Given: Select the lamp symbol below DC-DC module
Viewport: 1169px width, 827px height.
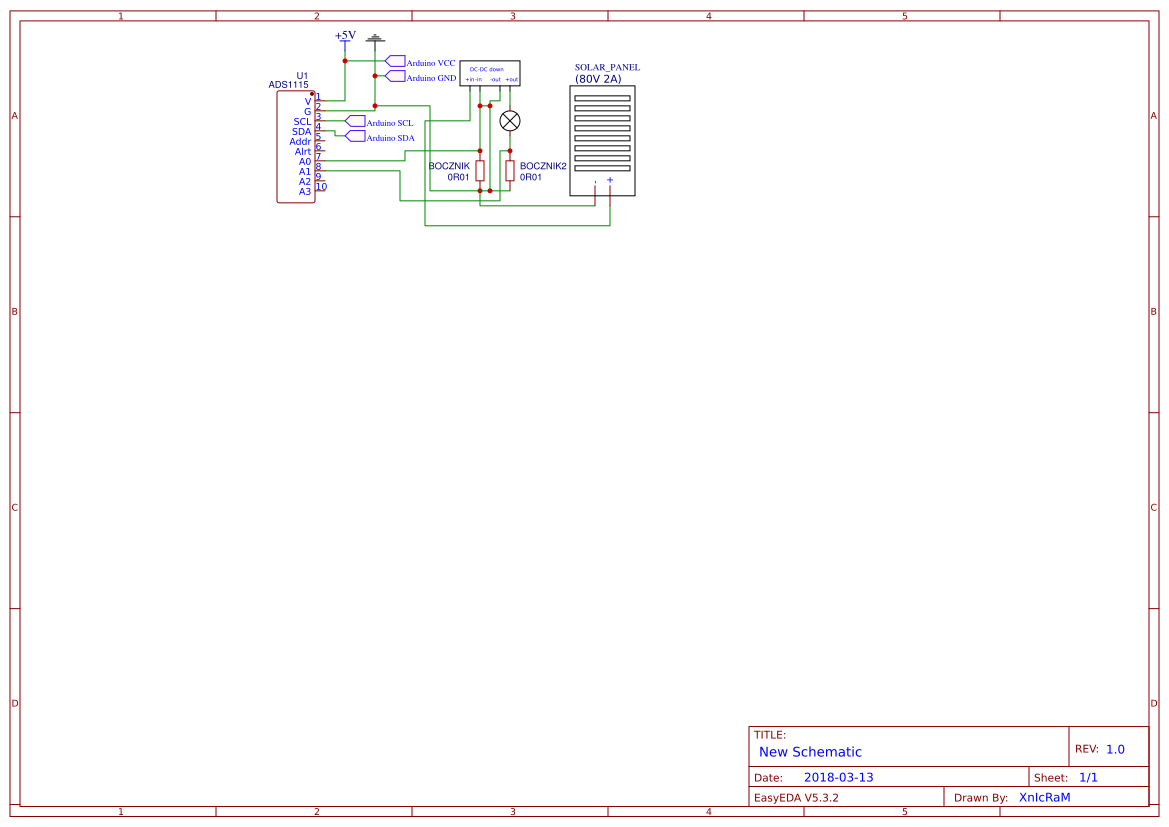Looking at the screenshot, I should click(510, 121).
